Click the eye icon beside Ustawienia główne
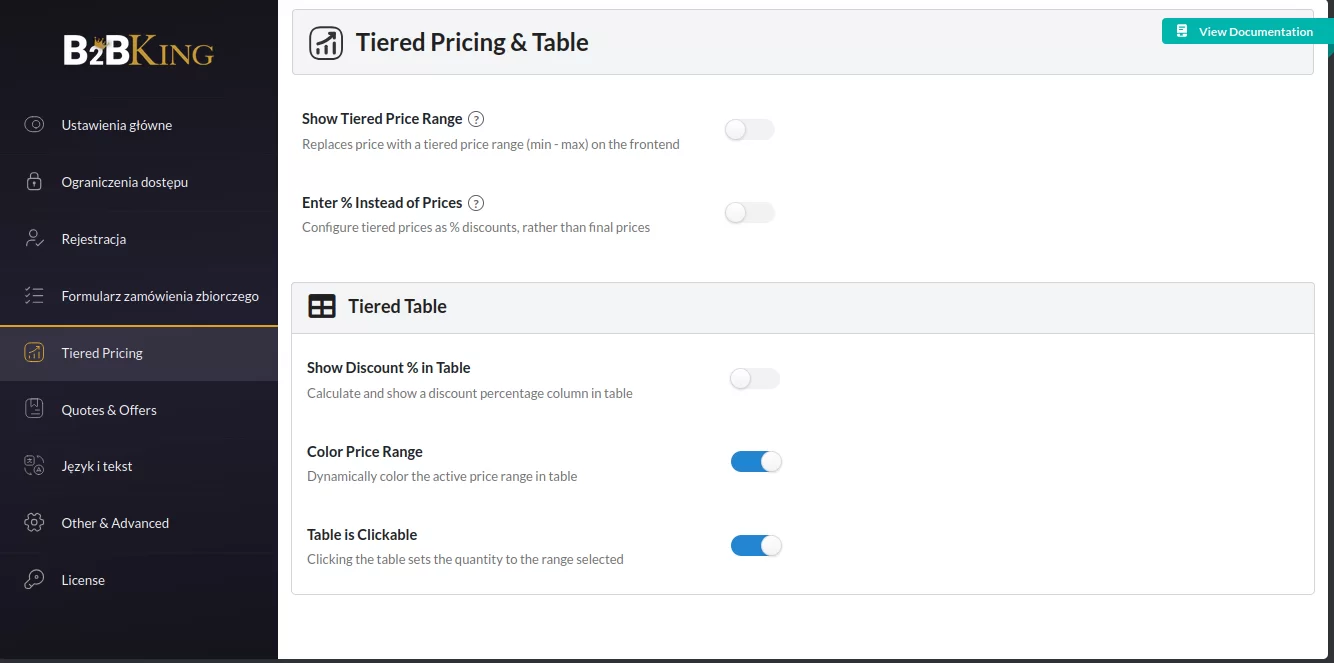The width and height of the screenshot is (1334, 663). point(34,125)
